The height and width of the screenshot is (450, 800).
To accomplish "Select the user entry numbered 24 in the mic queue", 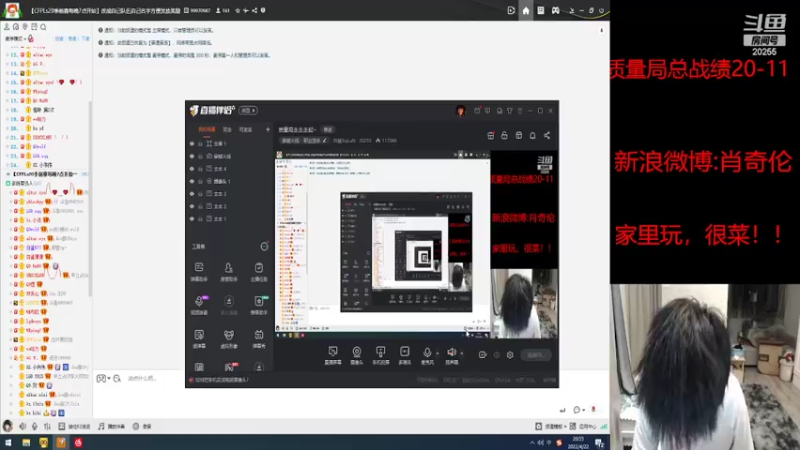I will click(x=46, y=165).
